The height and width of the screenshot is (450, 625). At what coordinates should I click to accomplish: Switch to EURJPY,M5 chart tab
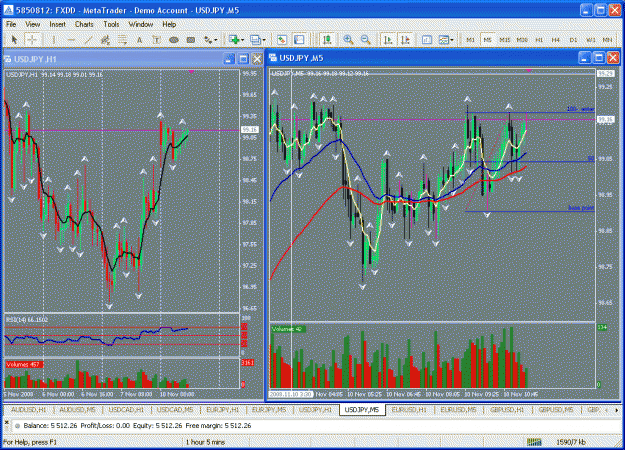(269, 410)
